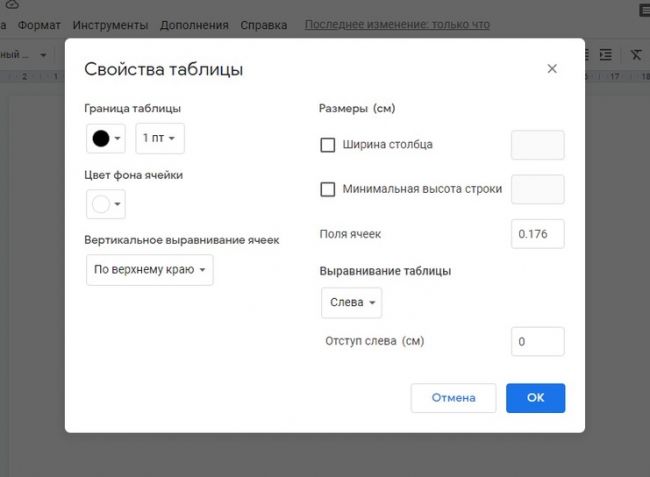This screenshot has height=477, width=650.
Task: Click the cloud save status icon
Action: (12, 5)
